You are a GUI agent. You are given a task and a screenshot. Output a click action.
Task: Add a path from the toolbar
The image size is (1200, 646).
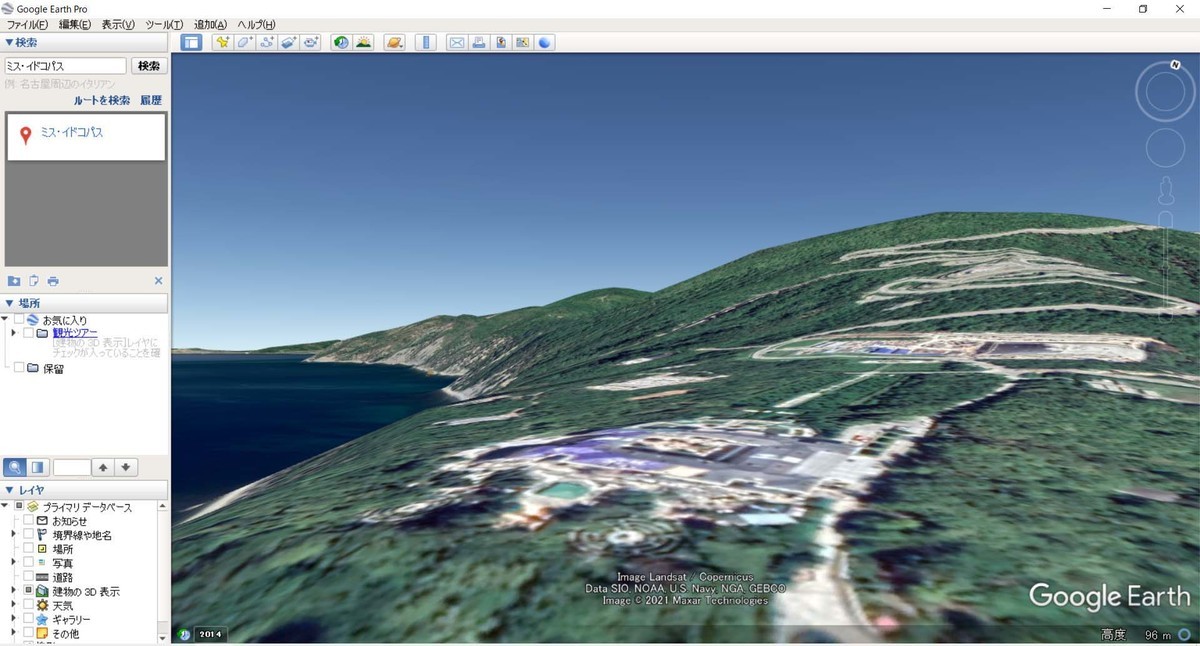[x=267, y=42]
